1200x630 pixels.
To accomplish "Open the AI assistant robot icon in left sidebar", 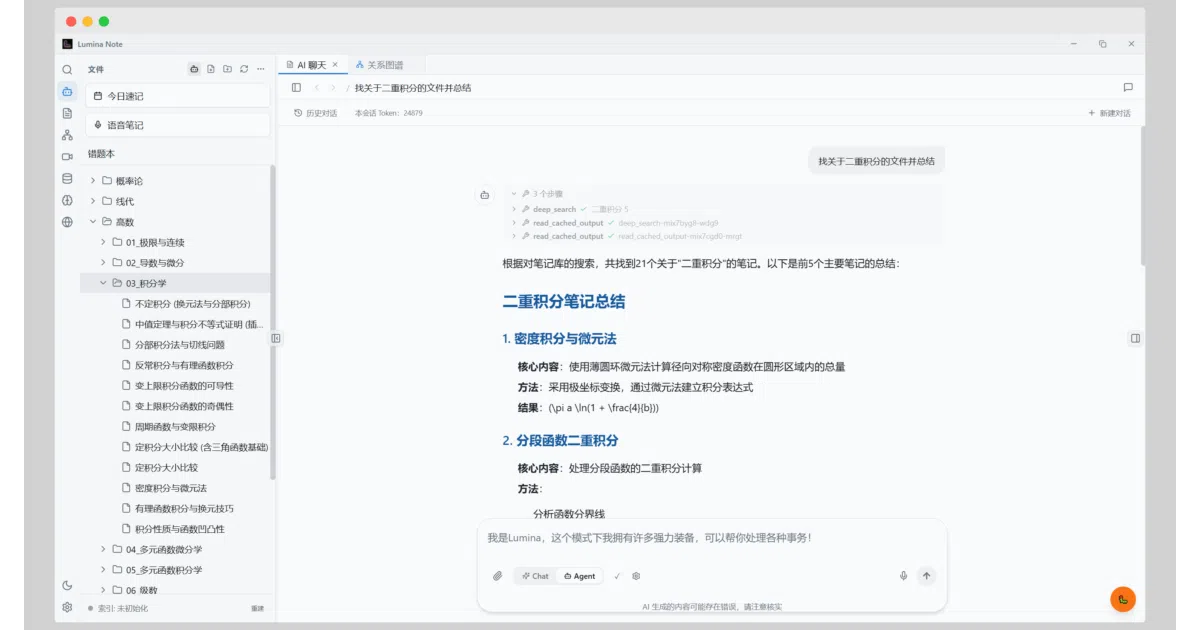I will tap(67, 91).
